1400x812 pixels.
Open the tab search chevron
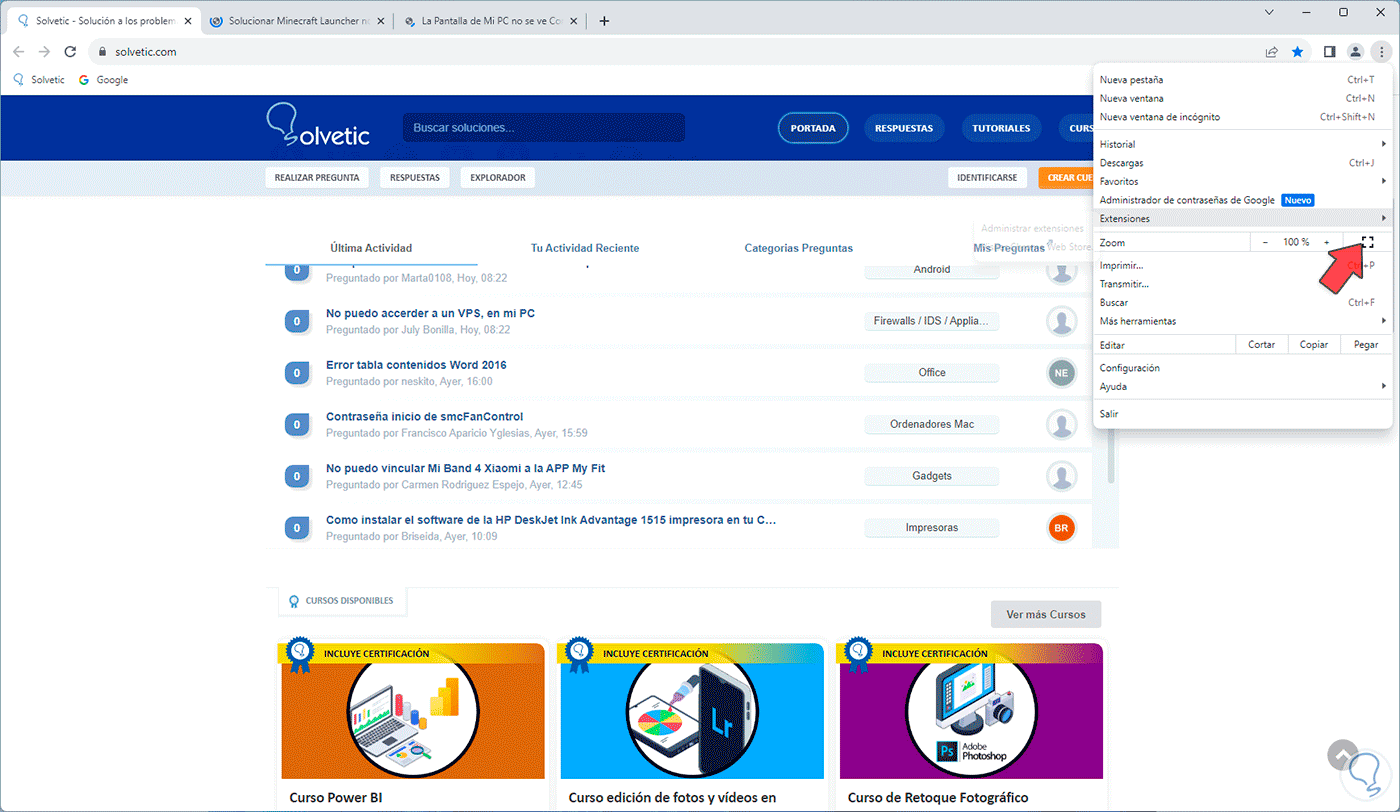1269,12
